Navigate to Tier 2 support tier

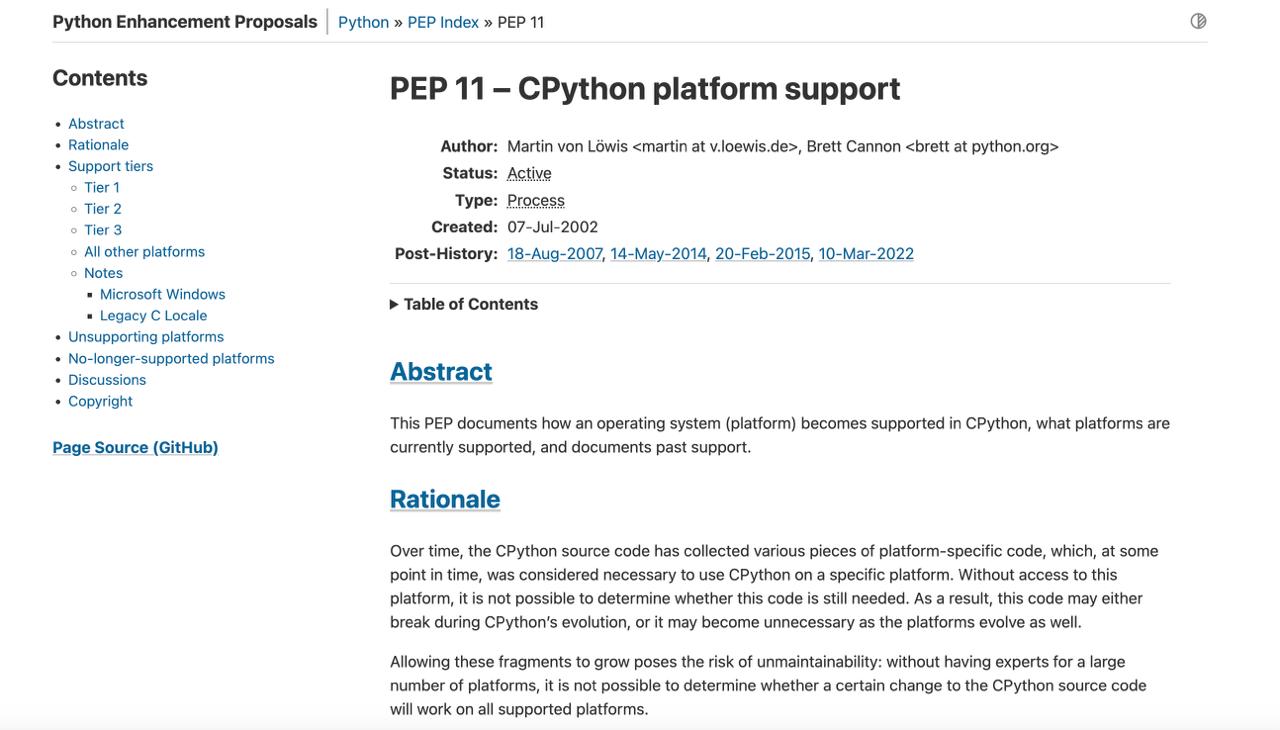pyautogui.click(x=102, y=208)
